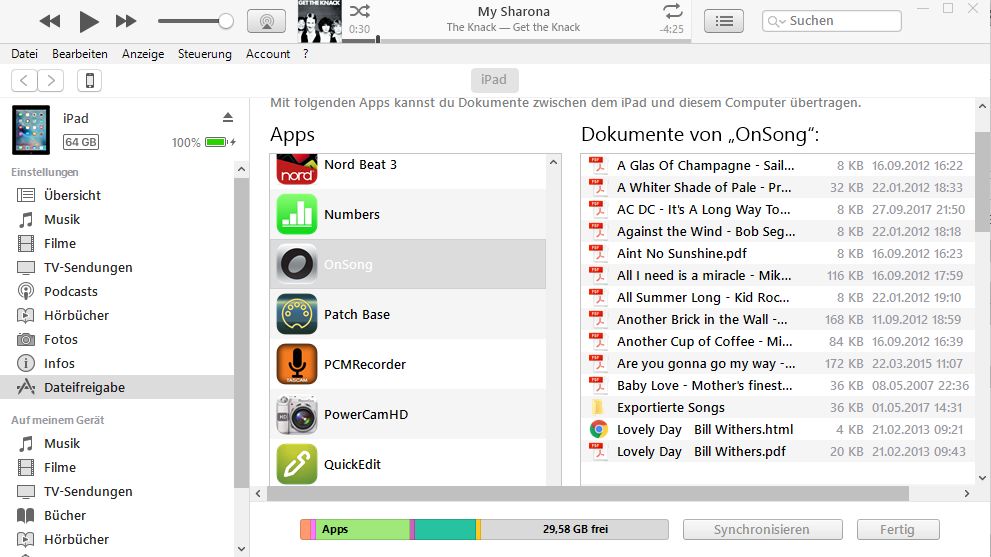Toggle repeat playback icon
This screenshot has width=991, height=557.
[672, 11]
